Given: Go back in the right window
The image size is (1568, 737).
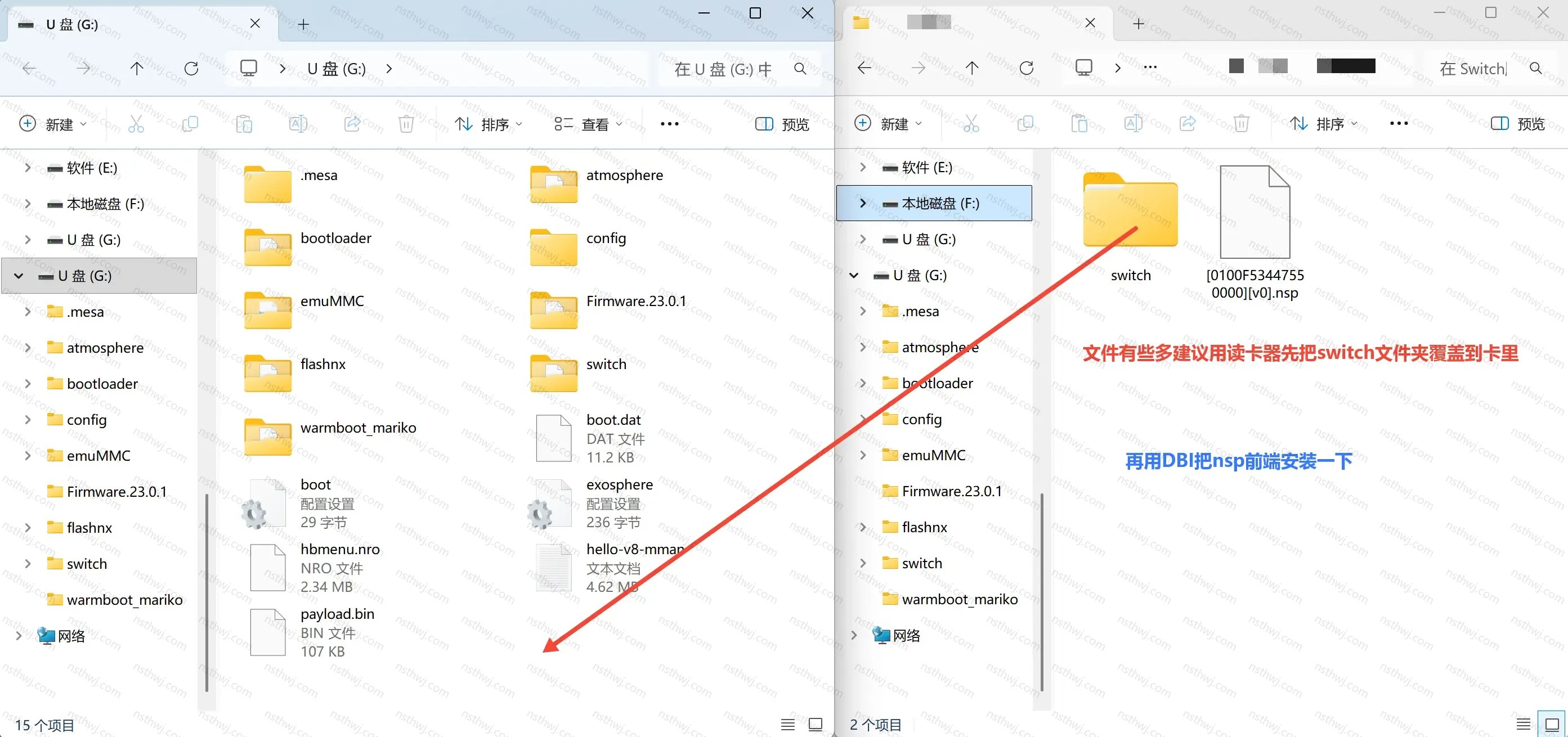Looking at the screenshot, I should [x=864, y=68].
